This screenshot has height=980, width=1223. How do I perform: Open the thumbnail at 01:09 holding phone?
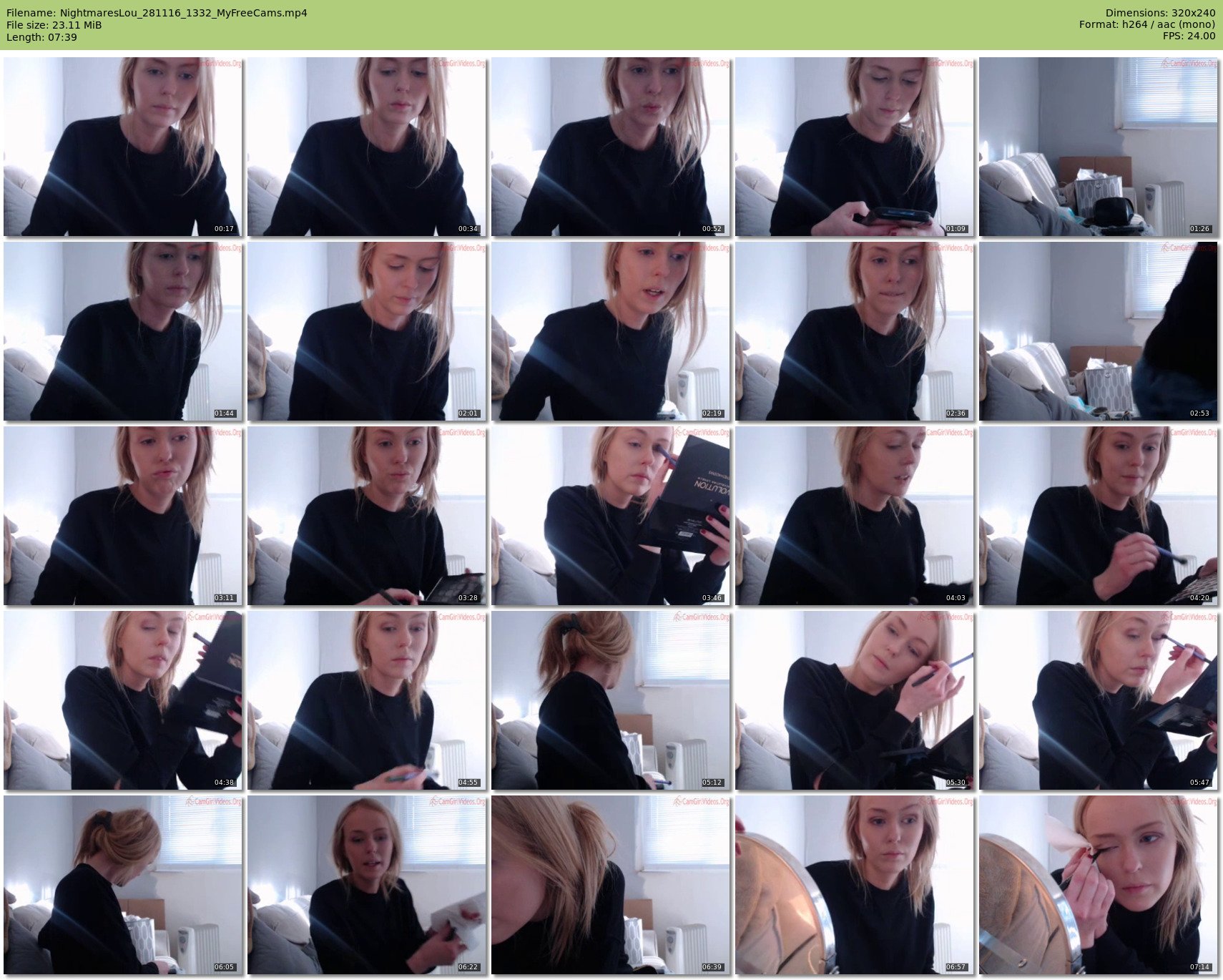pos(854,147)
